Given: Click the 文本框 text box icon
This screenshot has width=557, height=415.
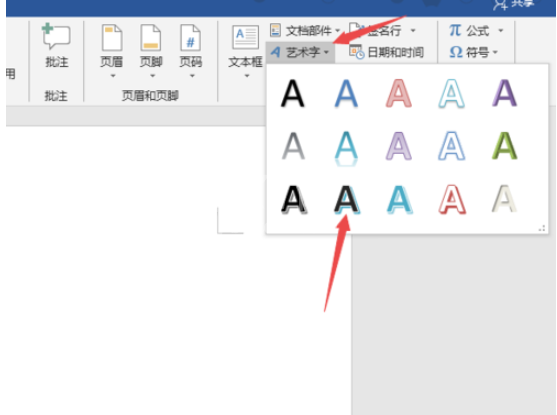Looking at the screenshot, I should point(245,37).
